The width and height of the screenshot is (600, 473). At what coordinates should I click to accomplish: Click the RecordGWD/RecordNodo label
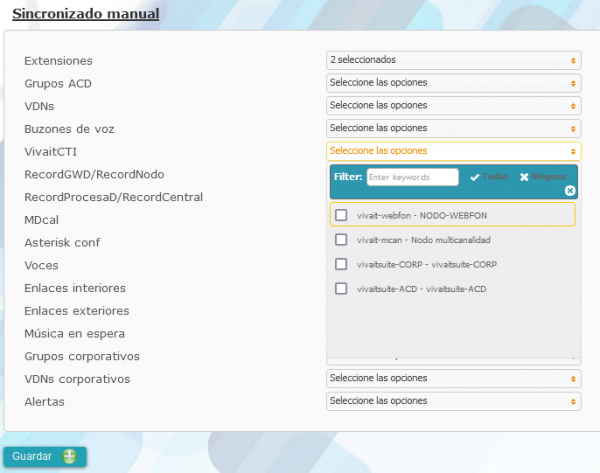94,175
